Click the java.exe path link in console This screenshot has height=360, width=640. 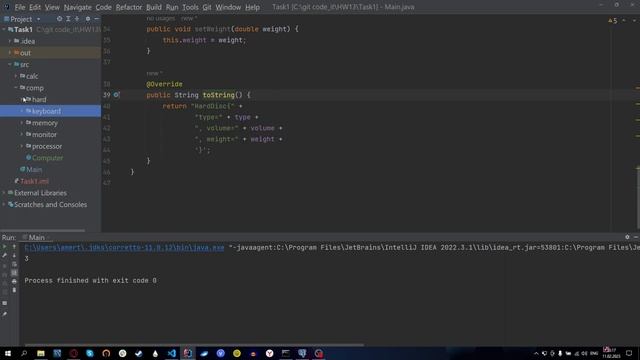click(x=124, y=248)
